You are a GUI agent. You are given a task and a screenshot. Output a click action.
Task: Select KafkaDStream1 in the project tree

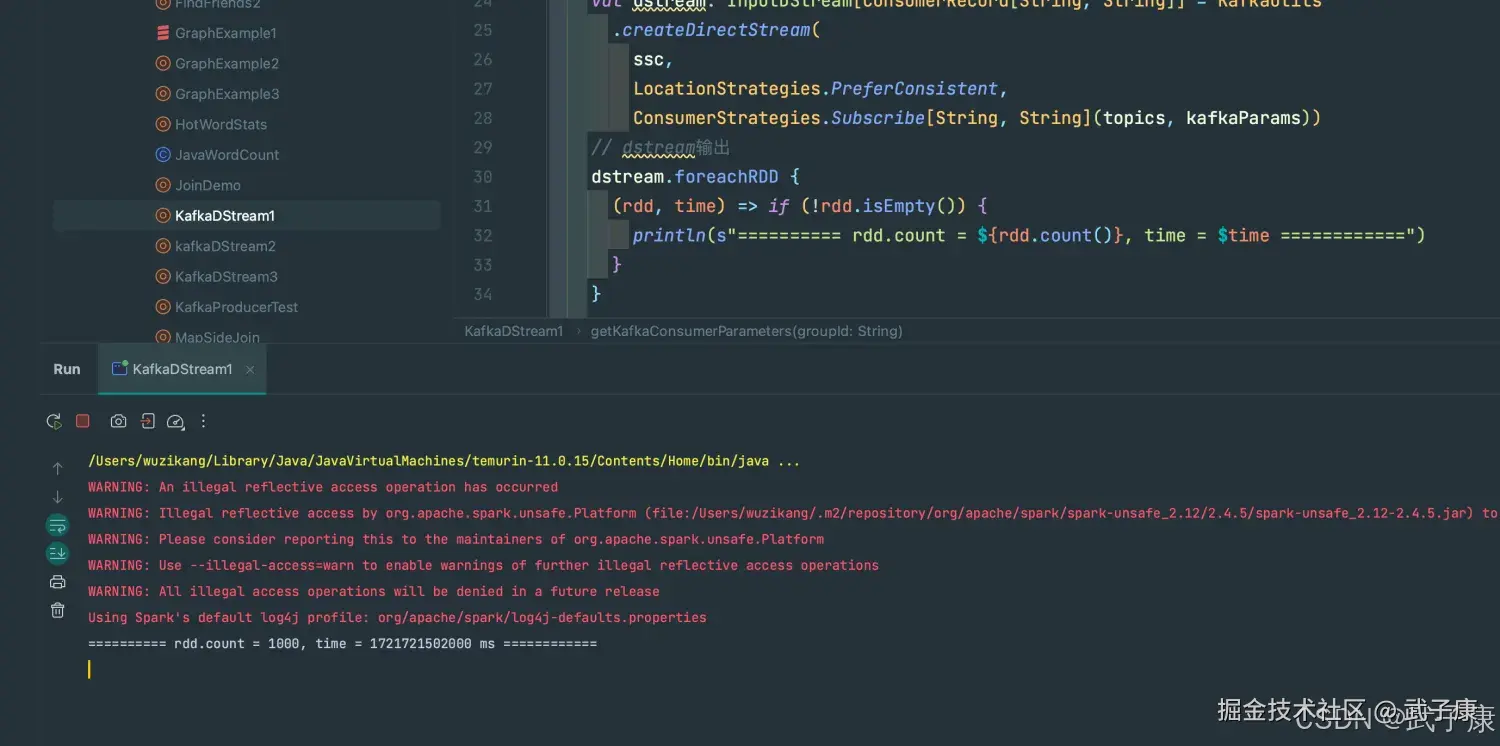click(x=225, y=215)
